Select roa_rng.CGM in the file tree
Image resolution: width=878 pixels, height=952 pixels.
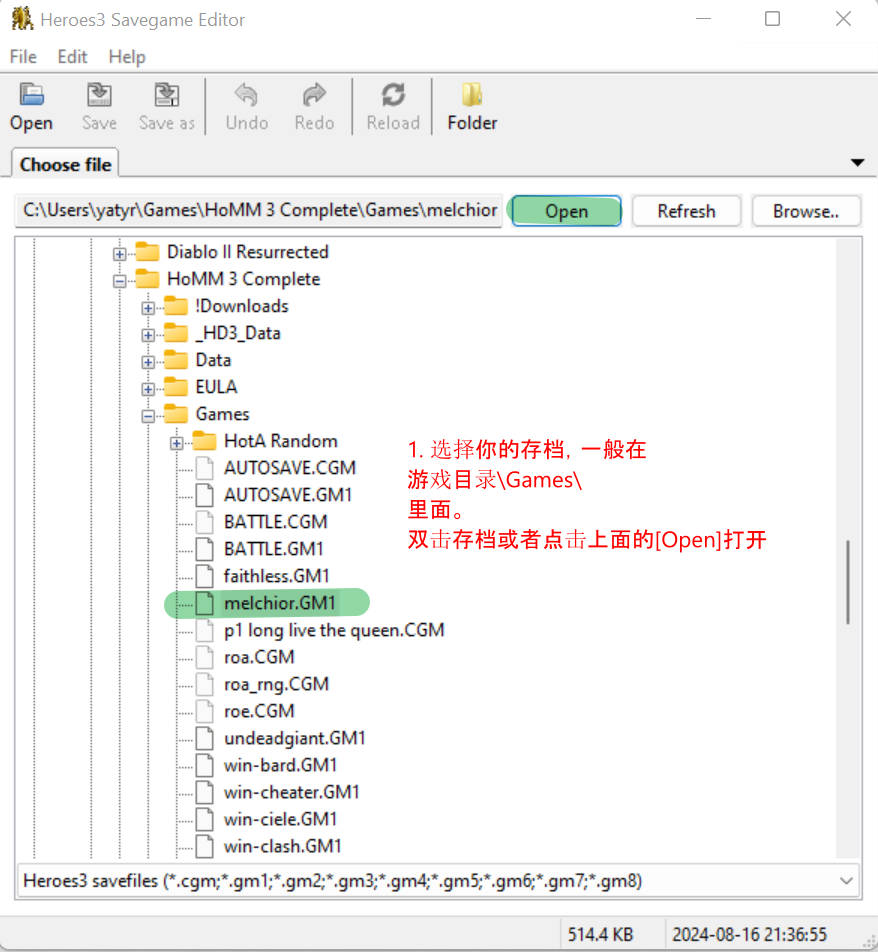[x=276, y=684]
